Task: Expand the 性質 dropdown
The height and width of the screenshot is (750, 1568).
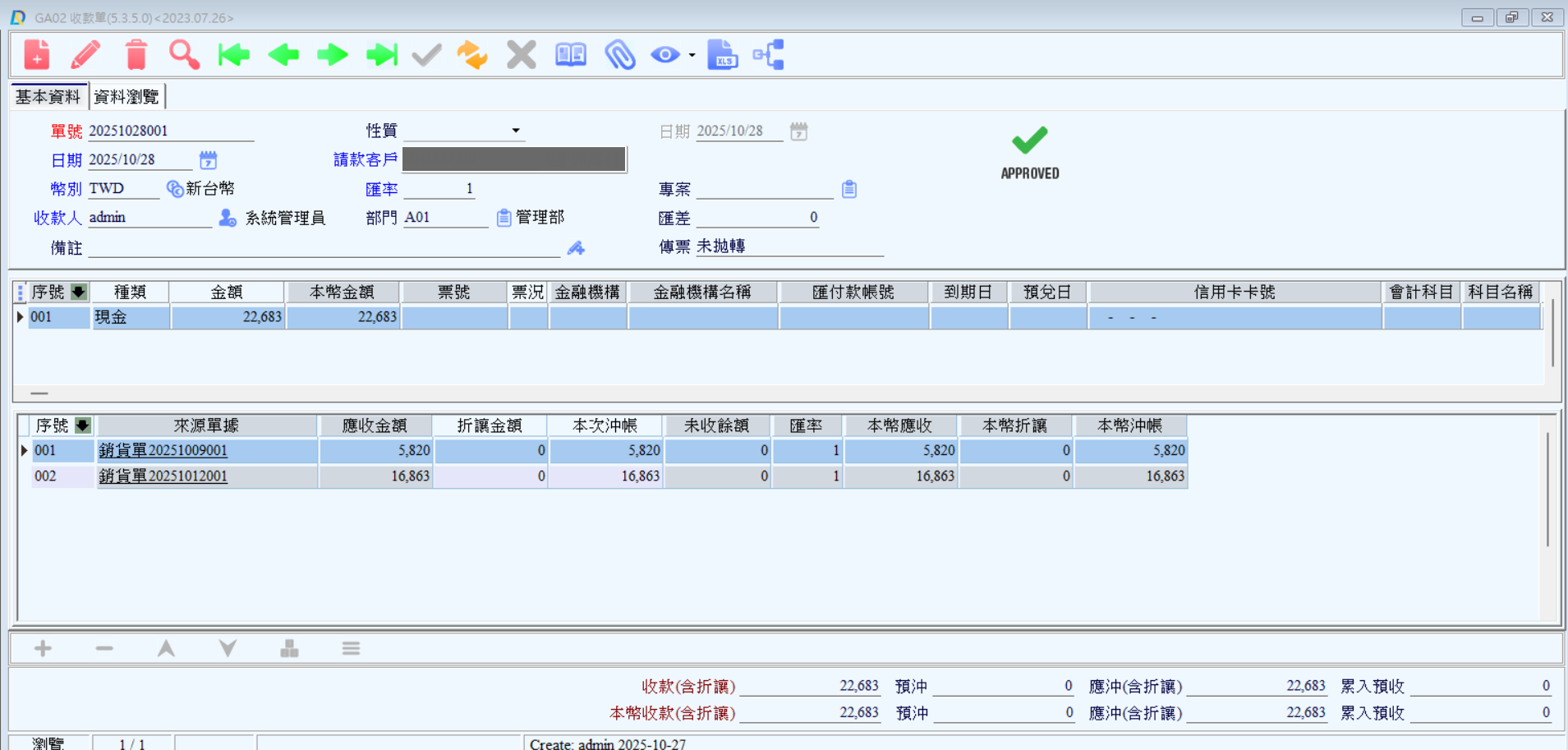Action: coord(516,131)
